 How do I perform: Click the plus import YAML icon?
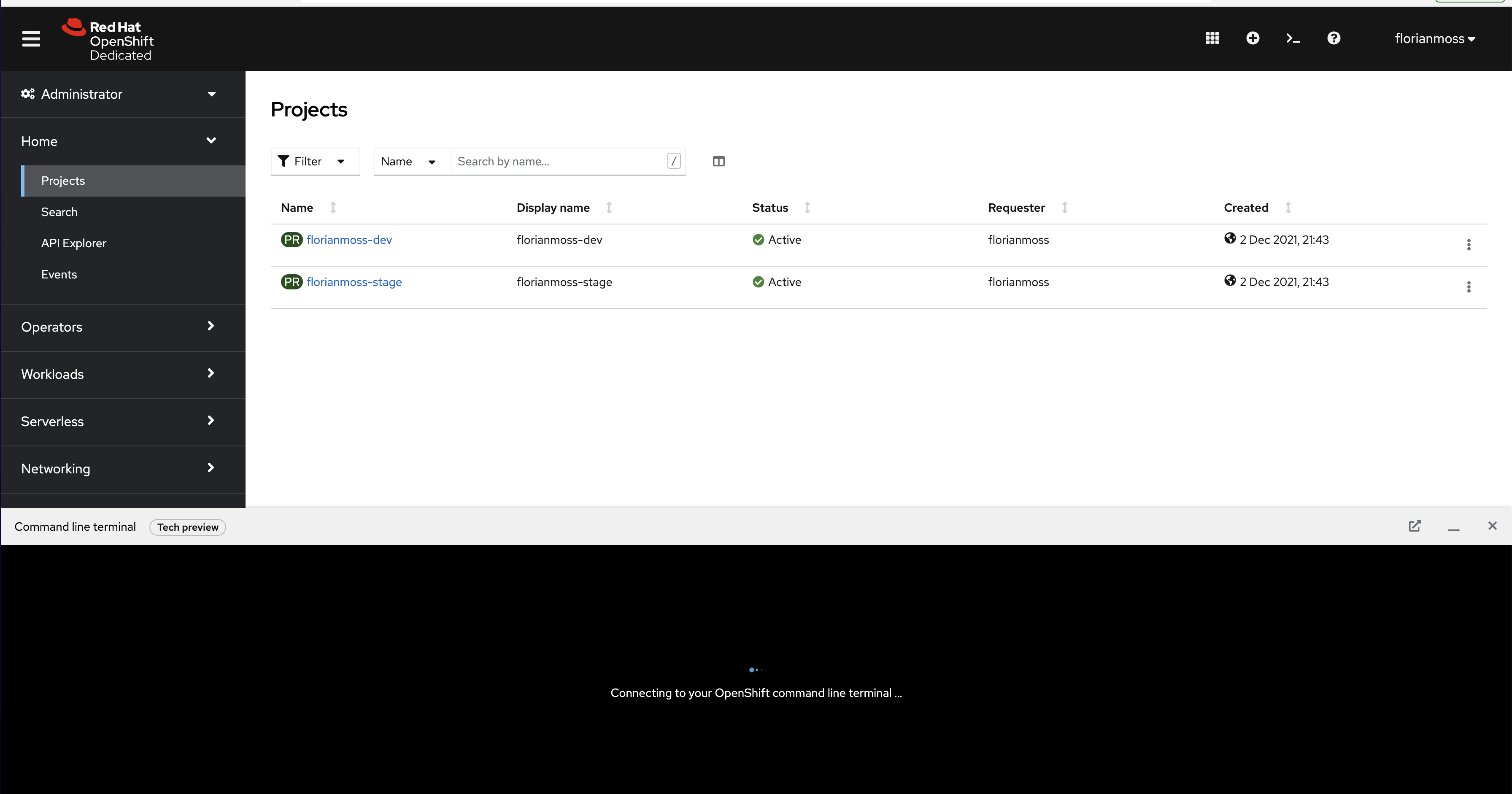[1253, 38]
